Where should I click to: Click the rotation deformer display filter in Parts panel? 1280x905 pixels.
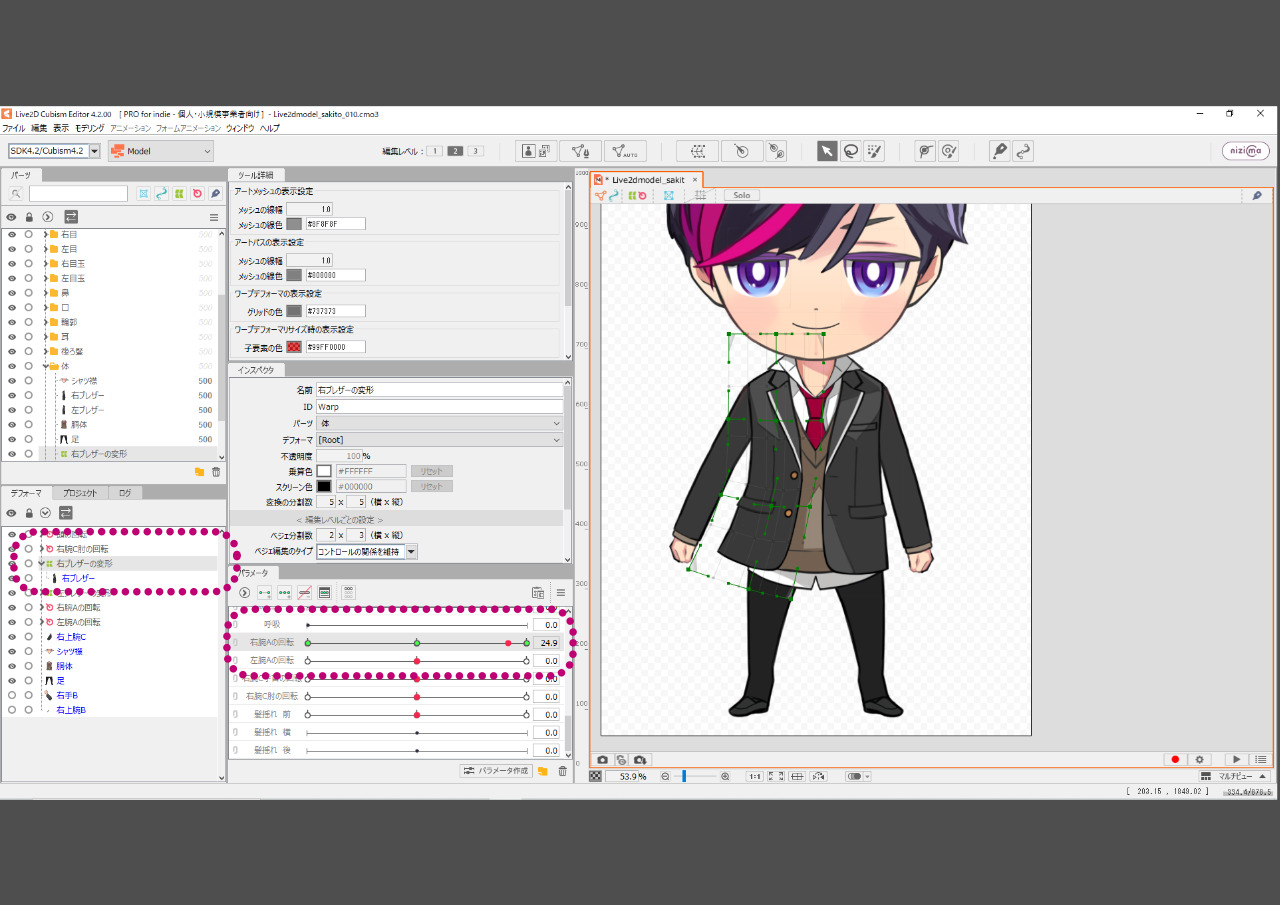[197, 193]
